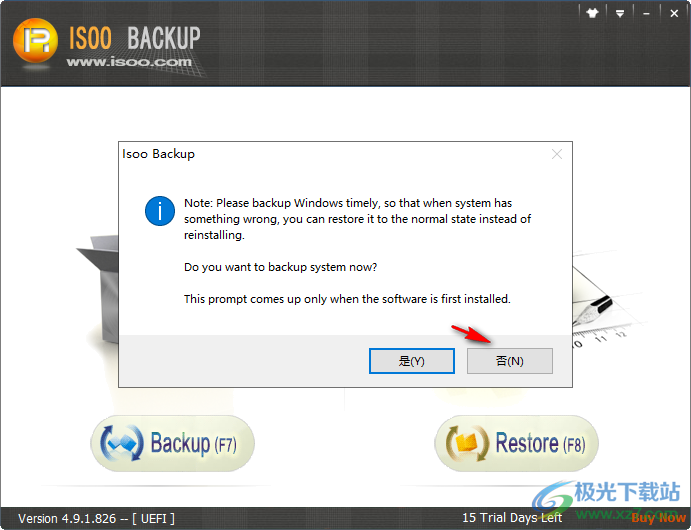
Task: Click the blue info icon in dialog
Action: point(160,211)
